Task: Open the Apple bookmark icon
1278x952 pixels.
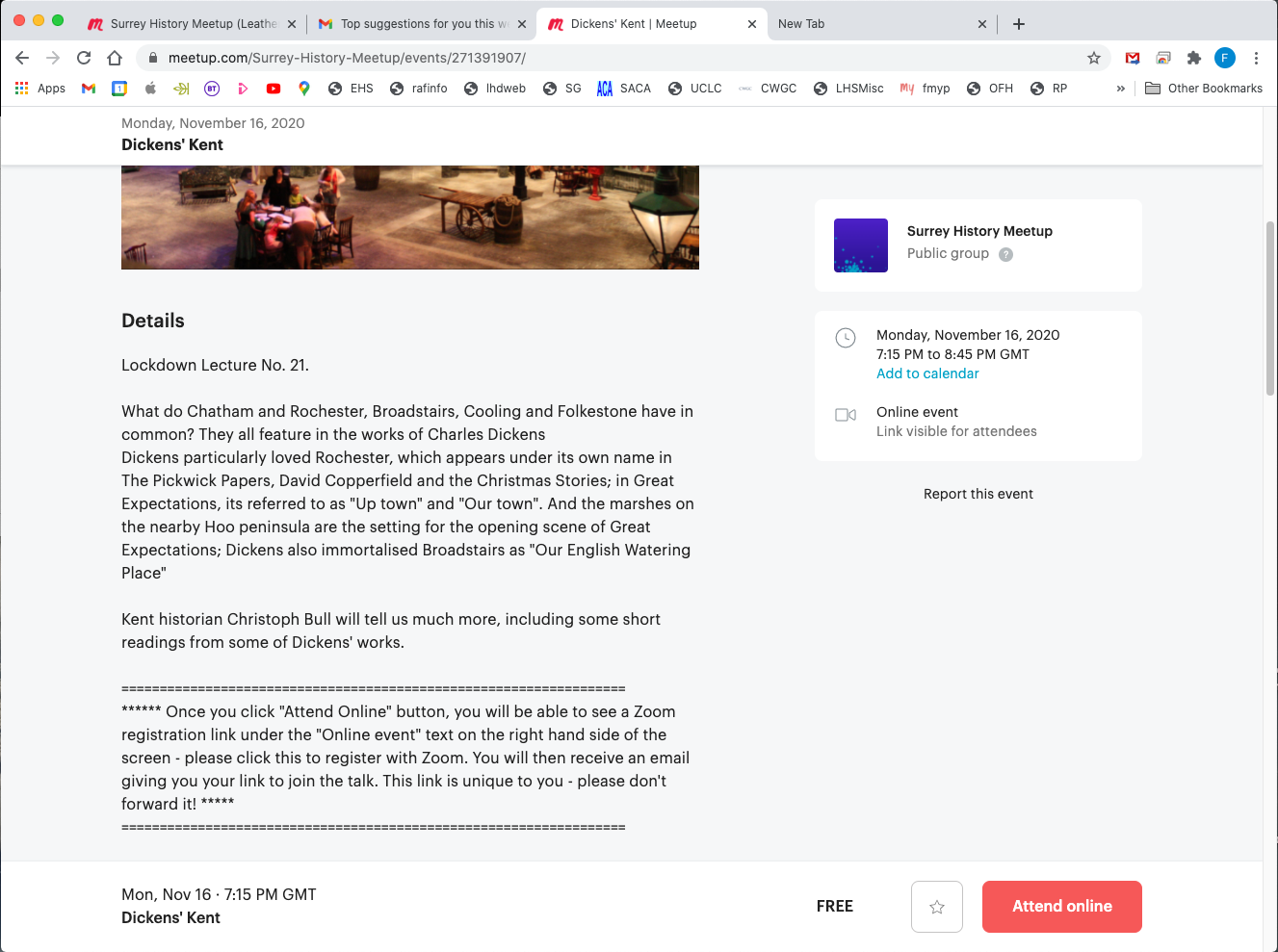Action: click(150, 89)
